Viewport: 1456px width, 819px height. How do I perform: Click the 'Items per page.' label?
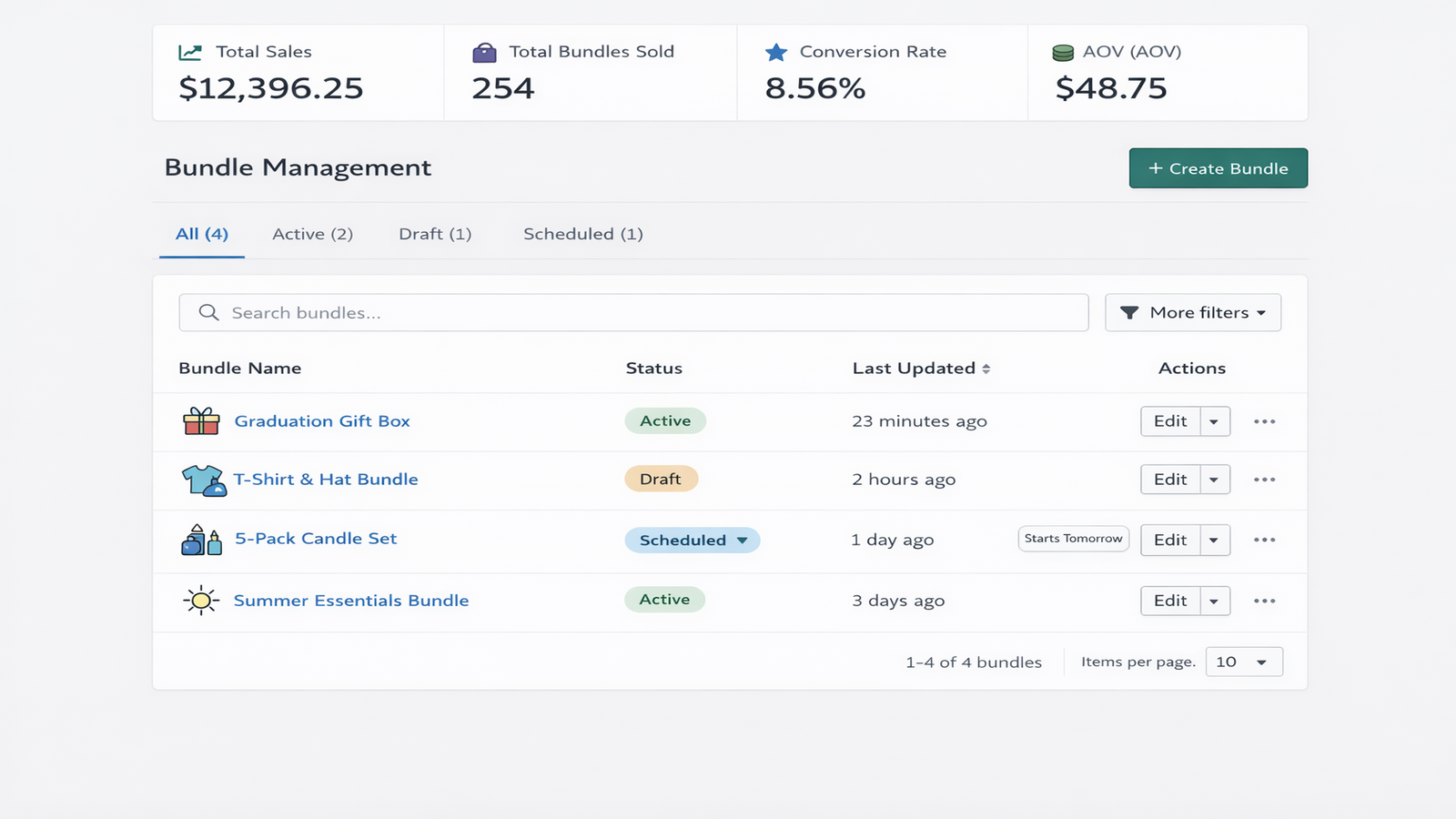(x=1138, y=662)
